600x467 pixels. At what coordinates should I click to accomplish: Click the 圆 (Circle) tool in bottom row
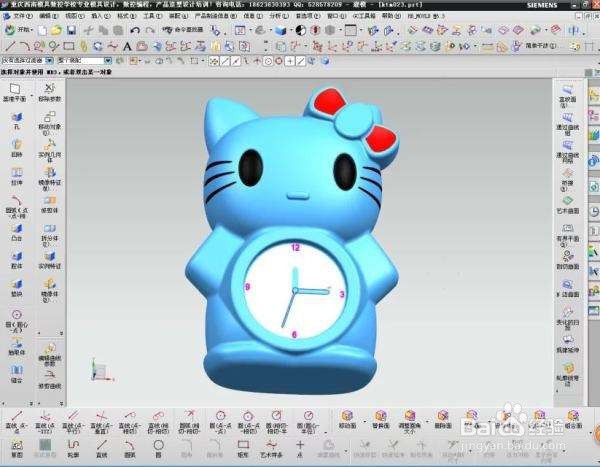[158, 449]
